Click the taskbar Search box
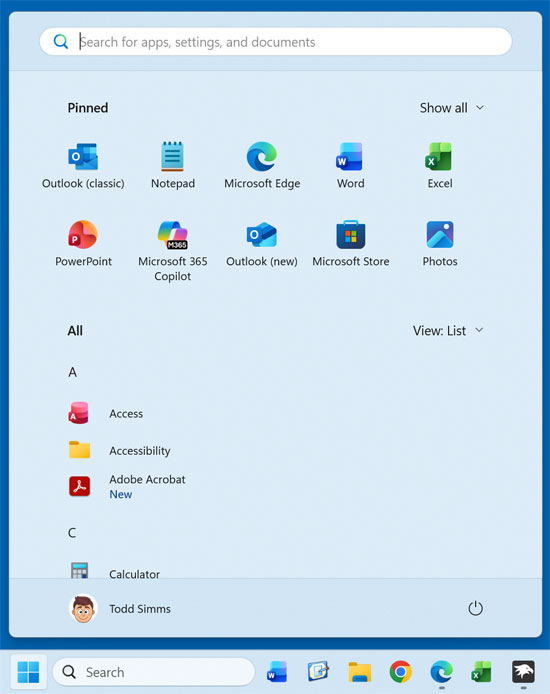Viewport: 550px width, 694px height. [154, 672]
